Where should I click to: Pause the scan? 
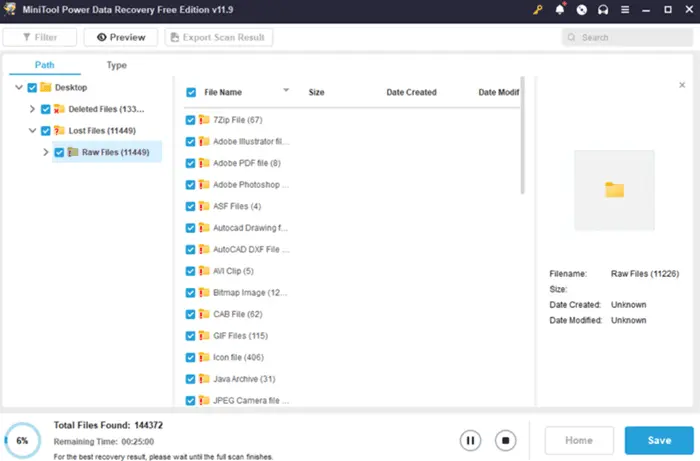point(470,440)
